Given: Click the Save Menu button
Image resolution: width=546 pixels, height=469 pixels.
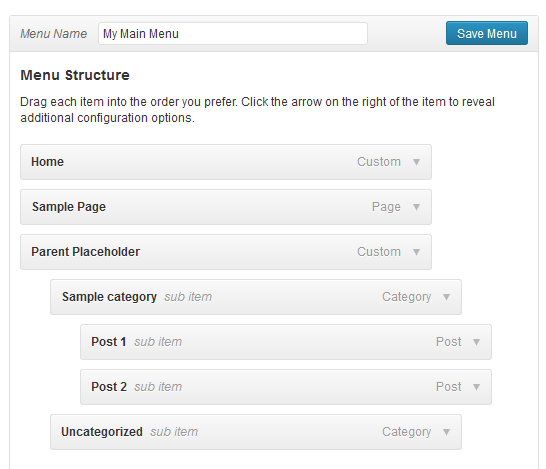Looking at the screenshot, I should coord(486,33).
